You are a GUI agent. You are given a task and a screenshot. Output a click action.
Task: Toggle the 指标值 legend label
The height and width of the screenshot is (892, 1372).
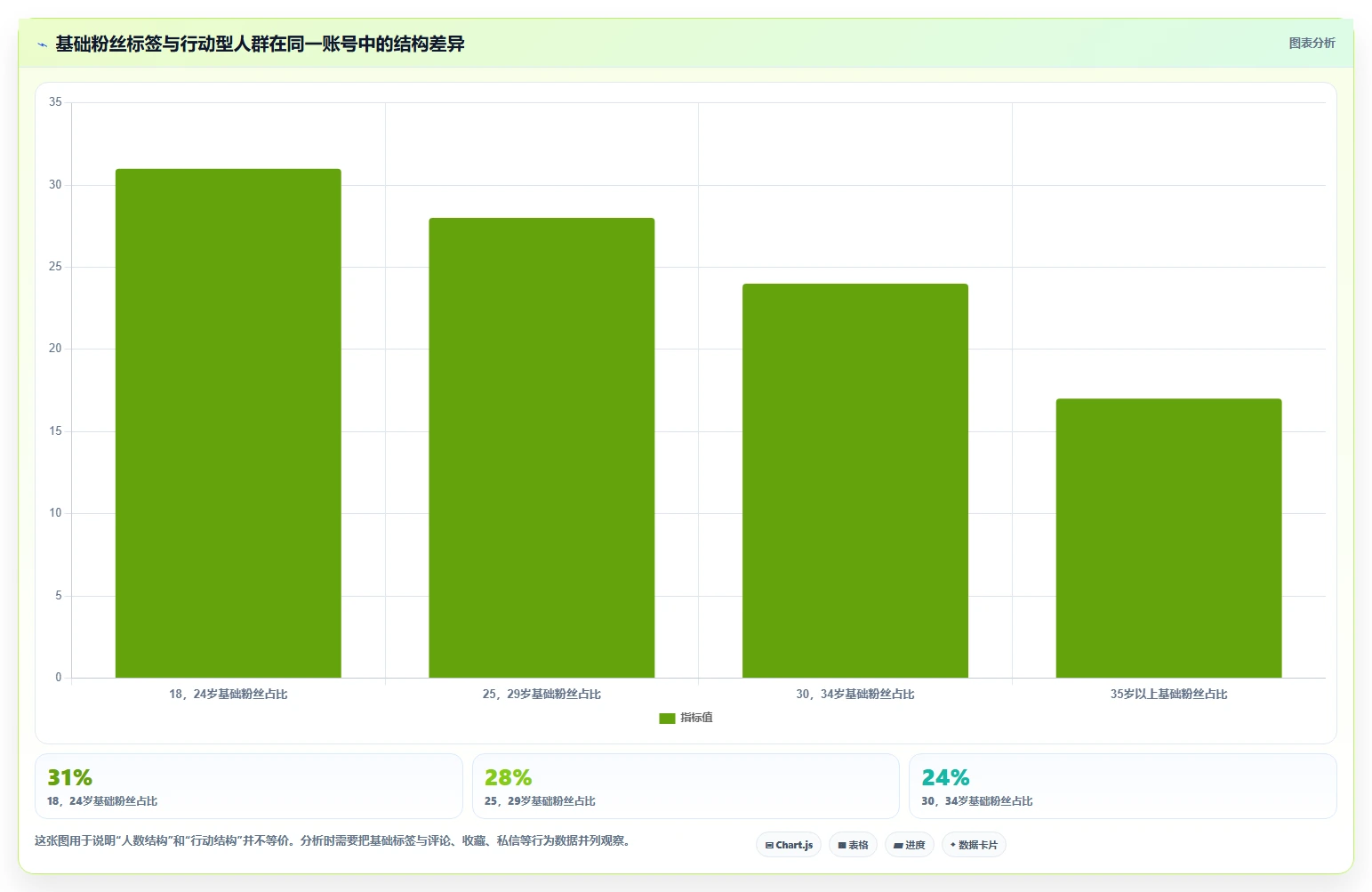point(696,718)
